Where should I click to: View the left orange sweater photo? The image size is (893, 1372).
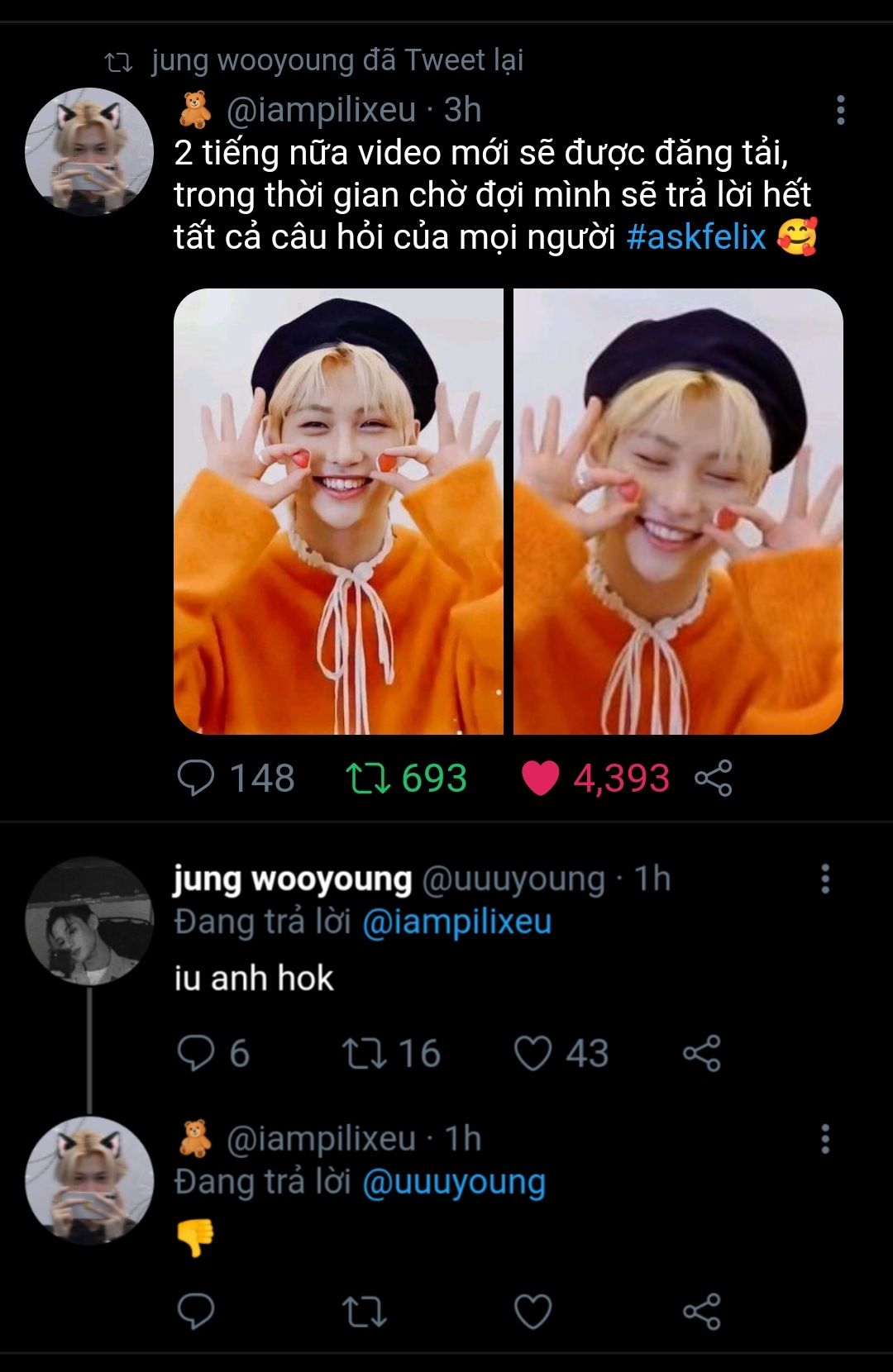point(338,511)
